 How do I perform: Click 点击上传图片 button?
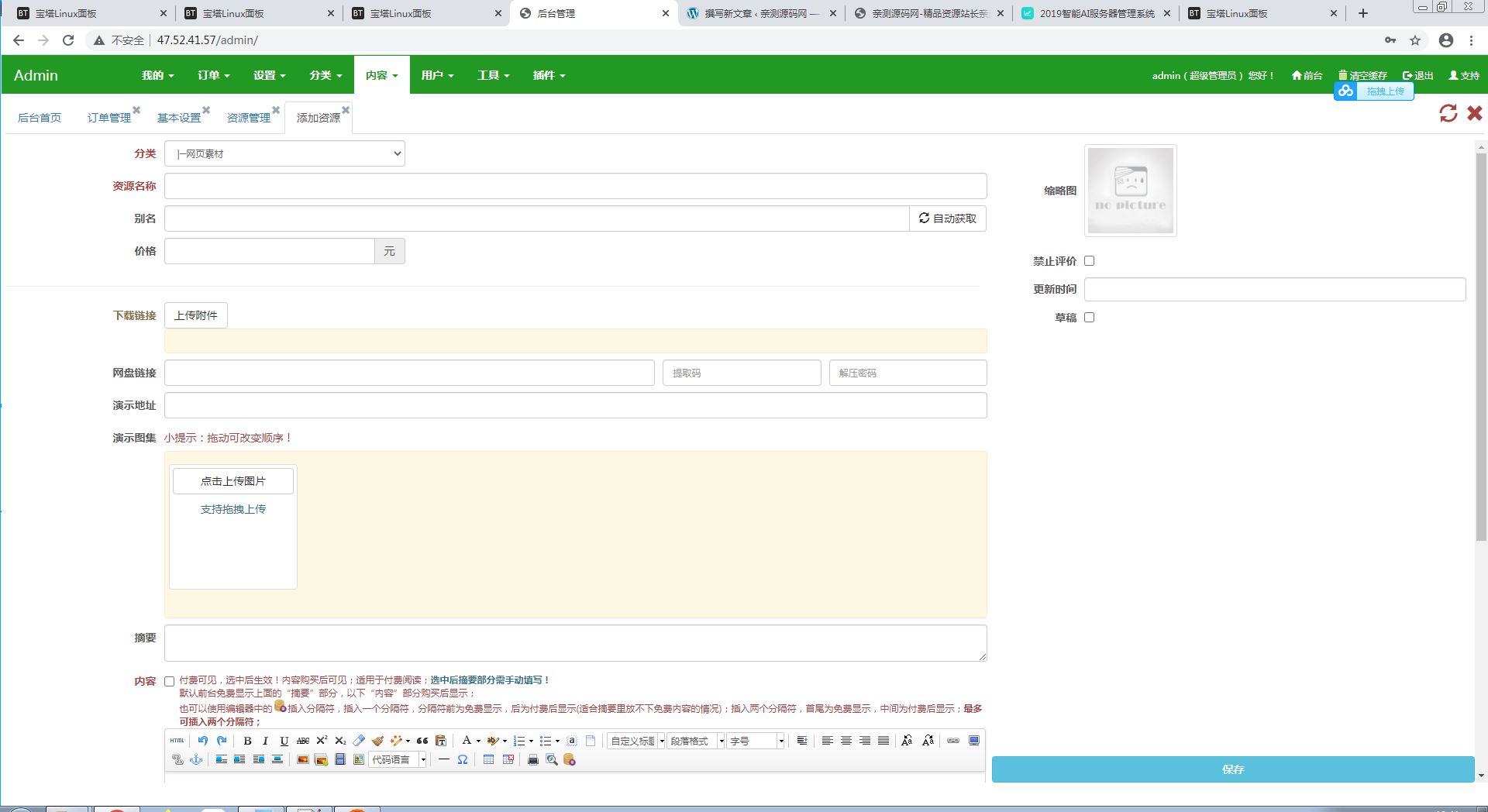pos(233,481)
